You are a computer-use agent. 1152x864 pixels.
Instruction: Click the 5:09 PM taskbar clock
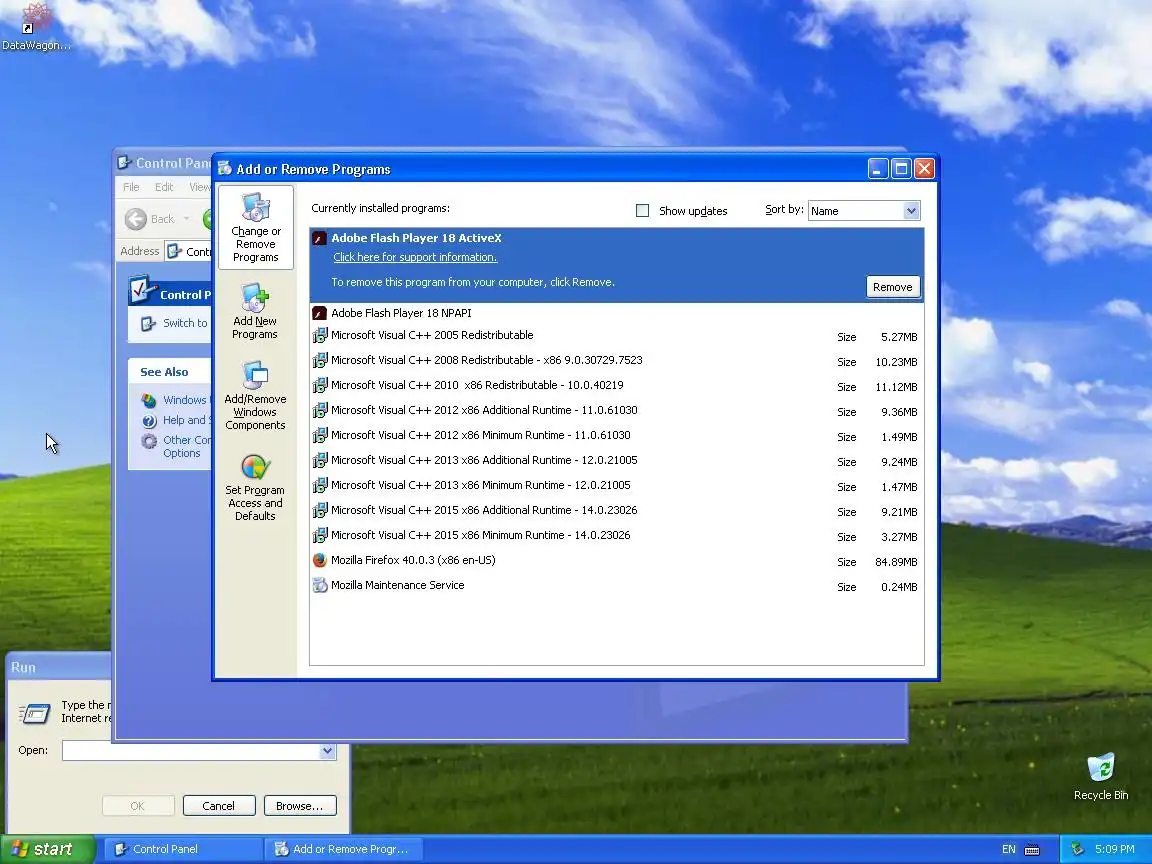(1115, 849)
